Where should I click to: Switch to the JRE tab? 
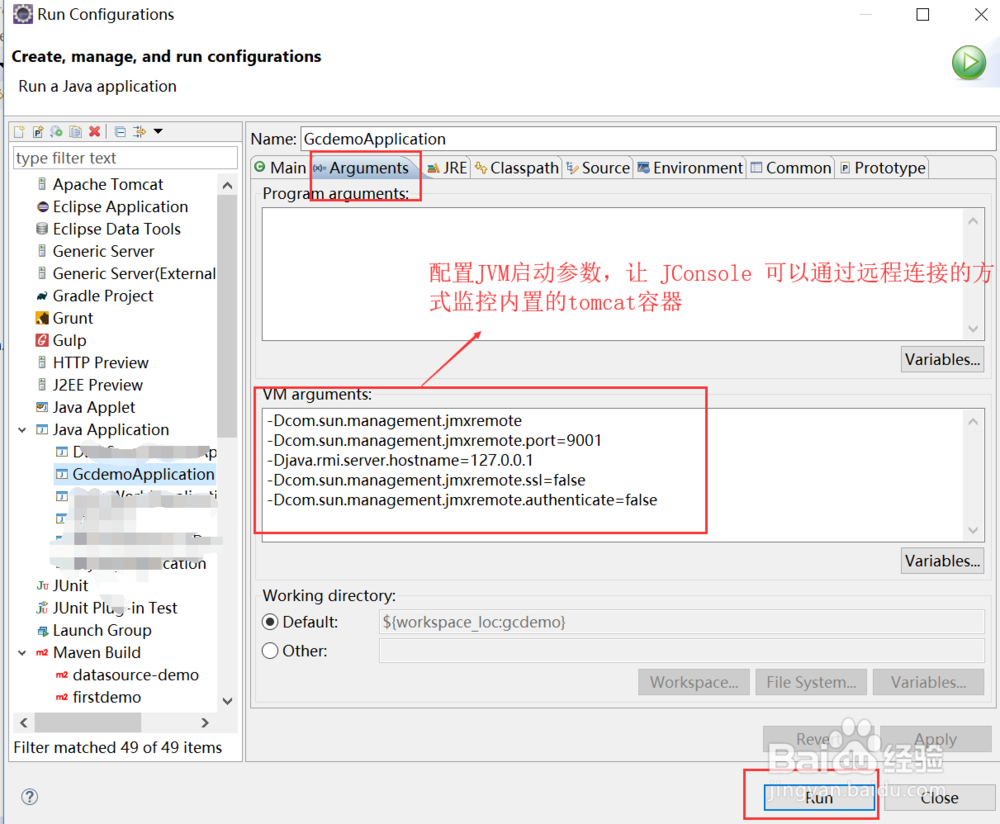pos(448,168)
